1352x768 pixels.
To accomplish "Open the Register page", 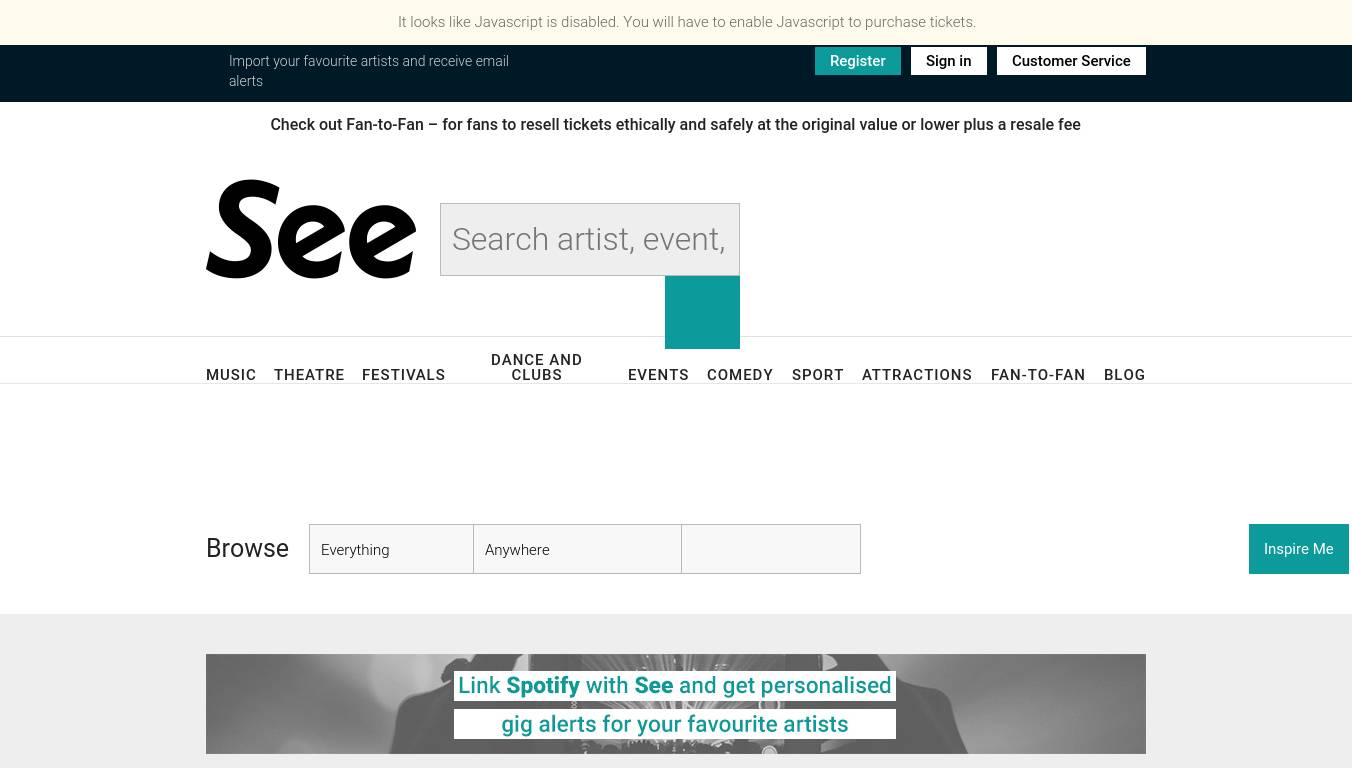I will tap(857, 61).
